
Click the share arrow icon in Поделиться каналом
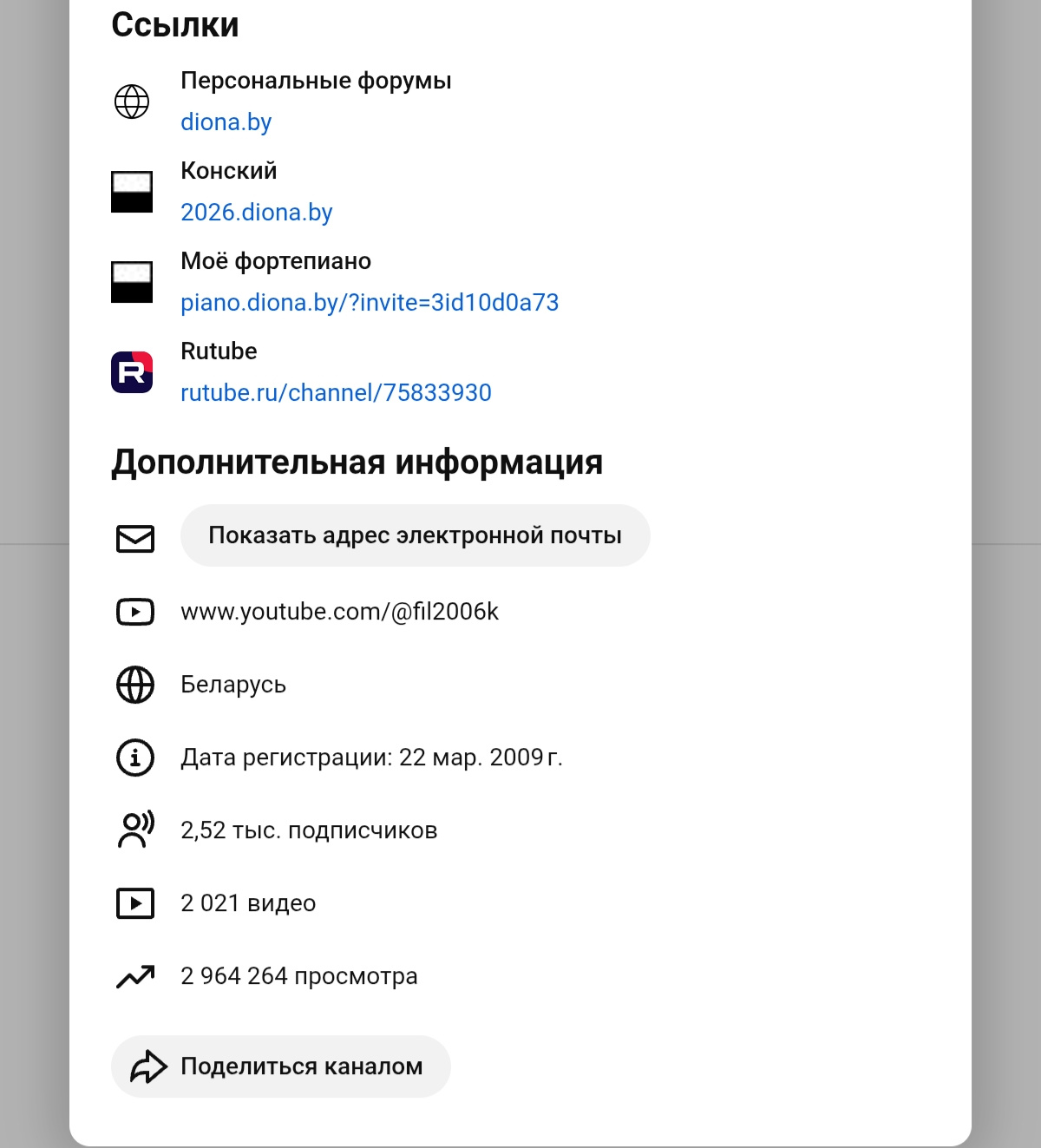(x=149, y=1066)
